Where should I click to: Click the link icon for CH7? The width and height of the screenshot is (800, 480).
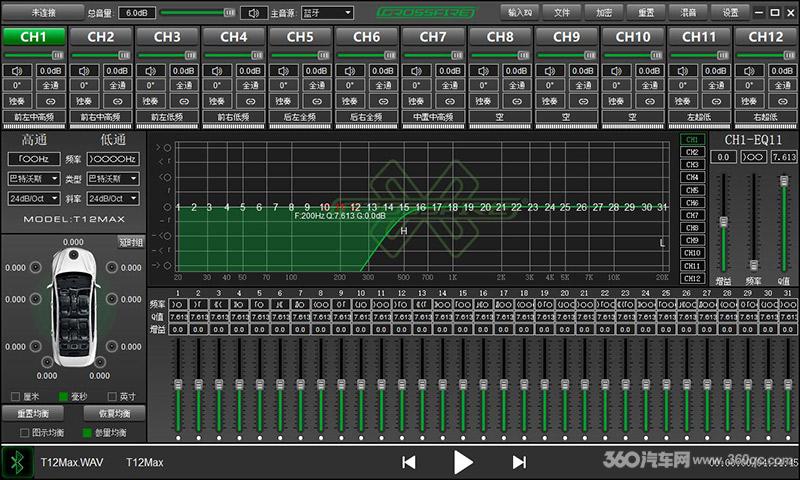450,101
